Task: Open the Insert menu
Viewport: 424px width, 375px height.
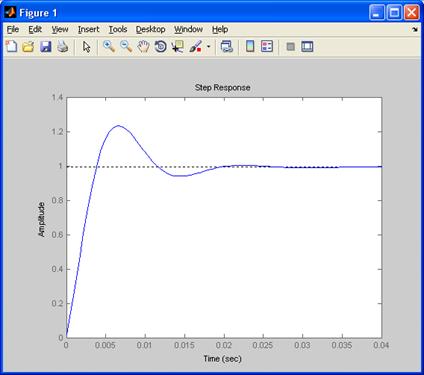Action: tap(88, 29)
